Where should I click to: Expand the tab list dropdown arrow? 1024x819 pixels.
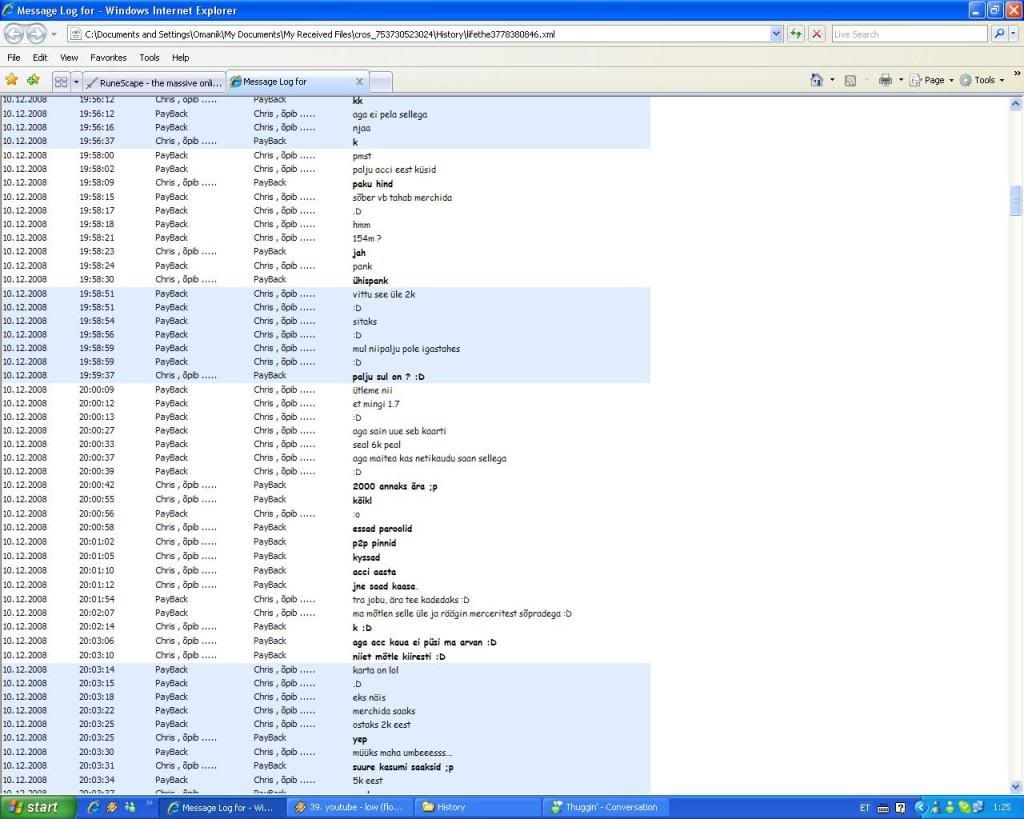tap(75, 82)
